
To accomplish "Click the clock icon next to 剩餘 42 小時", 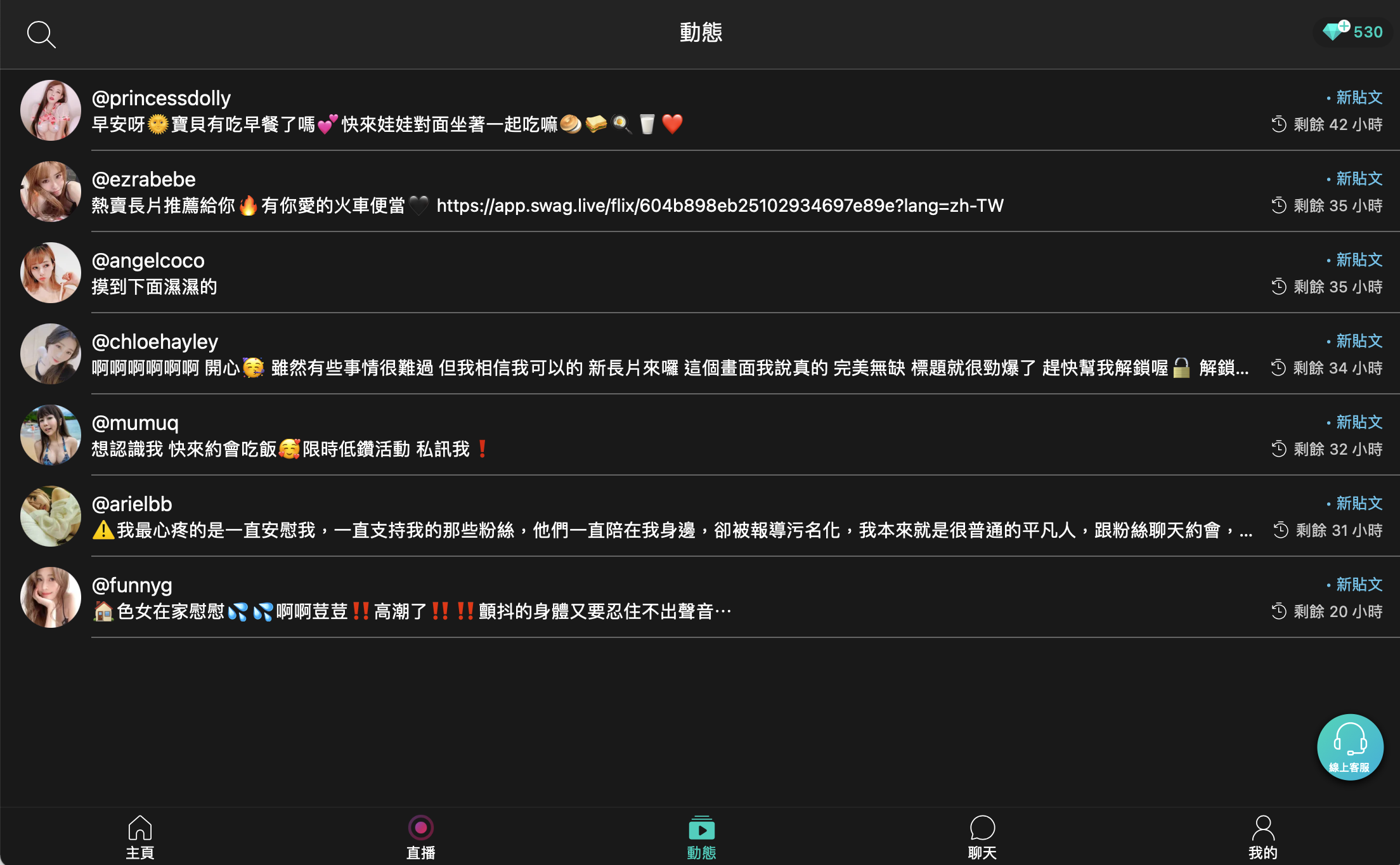I will [x=1278, y=124].
